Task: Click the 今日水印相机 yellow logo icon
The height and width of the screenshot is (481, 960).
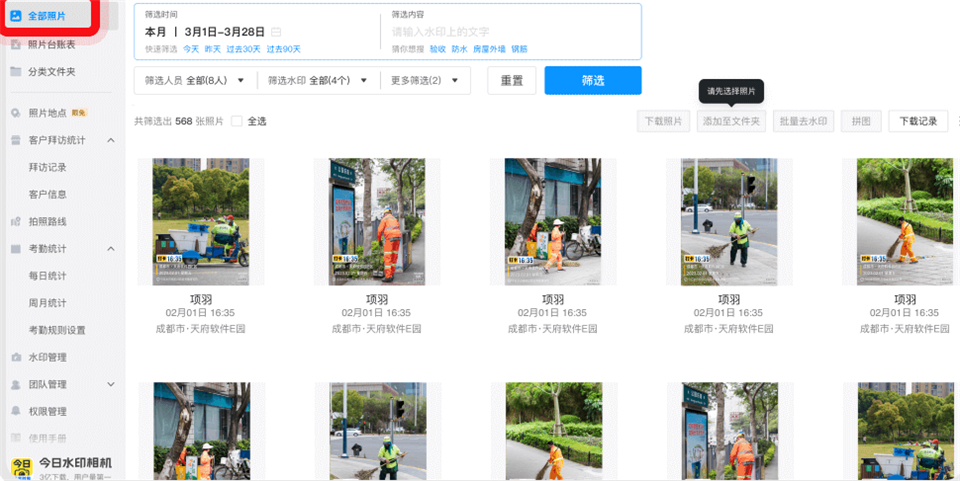Action: [x=21, y=469]
